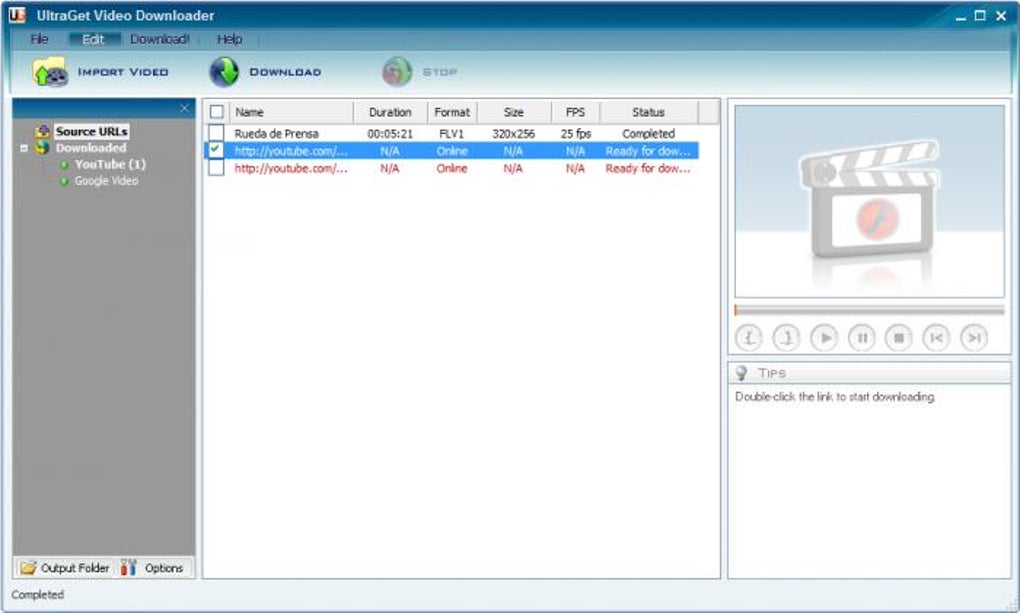This screenshot has width=1020, height=613.
Task: Click the green globe Download icon
Action: [x=224, y=72]
